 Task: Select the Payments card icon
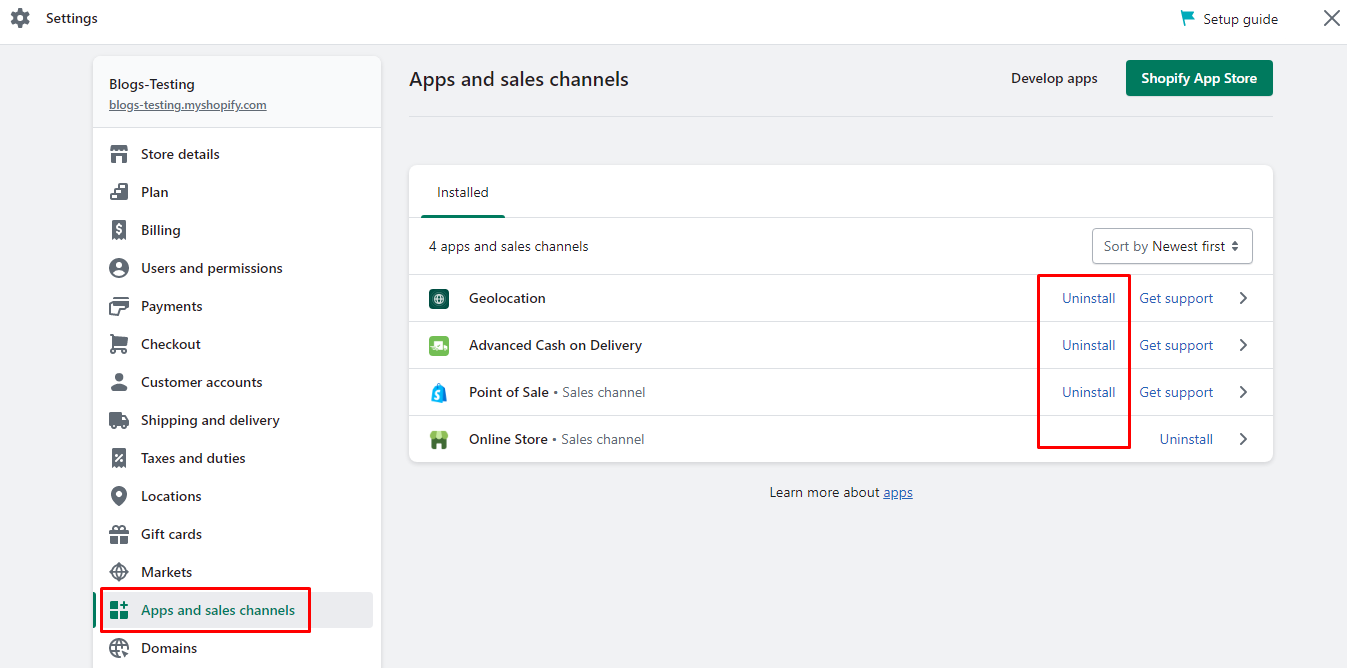(x=119, y=305)
